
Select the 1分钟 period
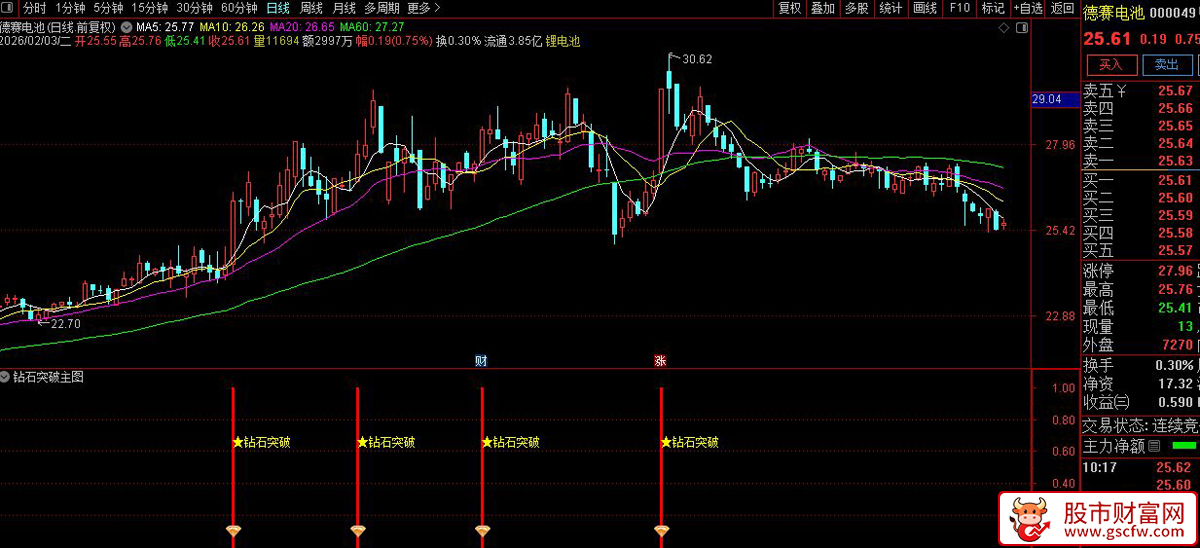[x=70, y=8]
